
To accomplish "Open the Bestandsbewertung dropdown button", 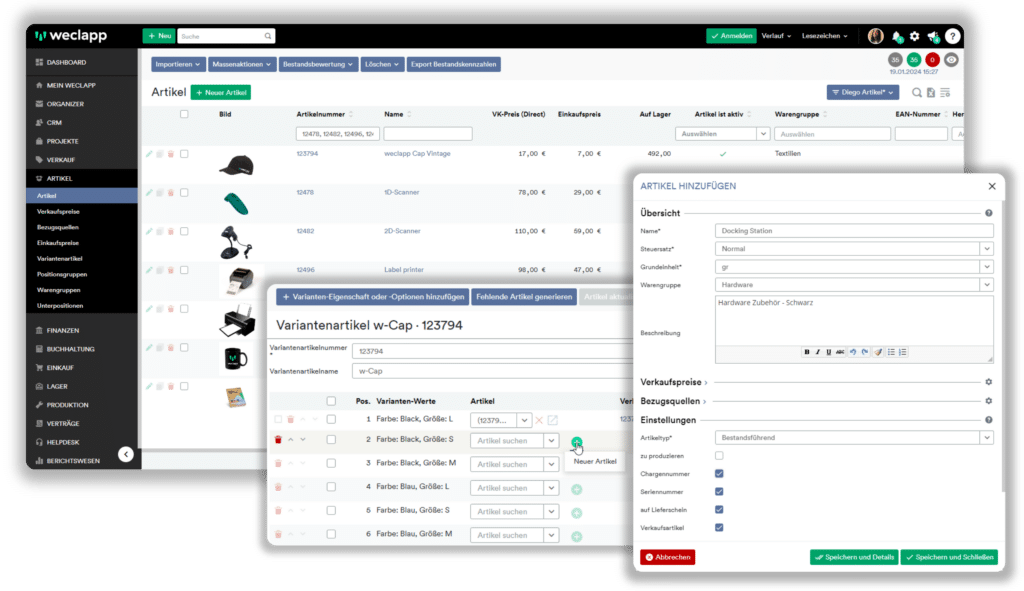I will click(318, 64).
